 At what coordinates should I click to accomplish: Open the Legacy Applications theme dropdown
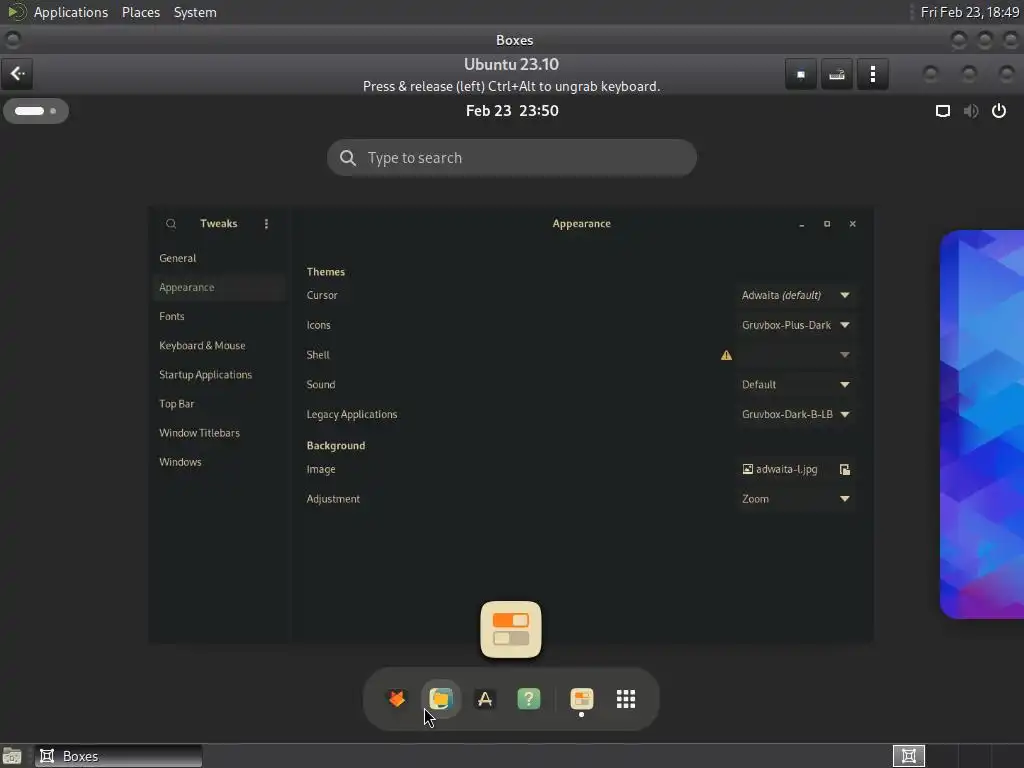pos(795,414)
